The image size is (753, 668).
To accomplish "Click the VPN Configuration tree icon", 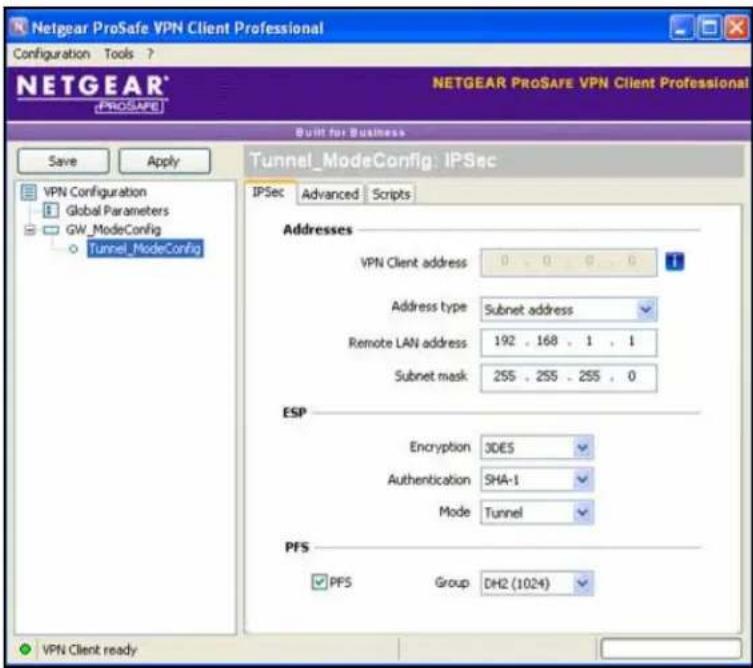I will [29, 192].
